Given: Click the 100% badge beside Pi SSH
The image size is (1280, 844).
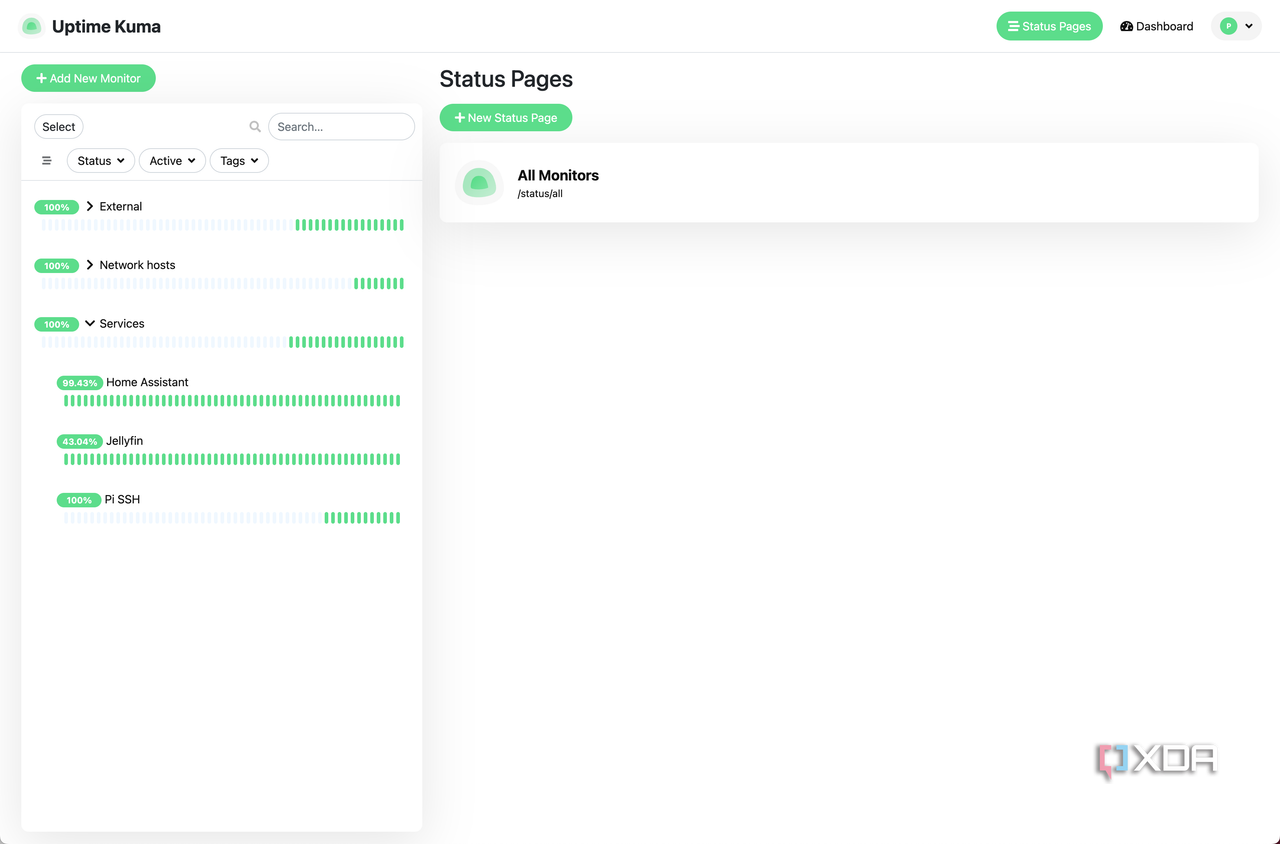Looking at the screenshot, I should click(79, 500).
